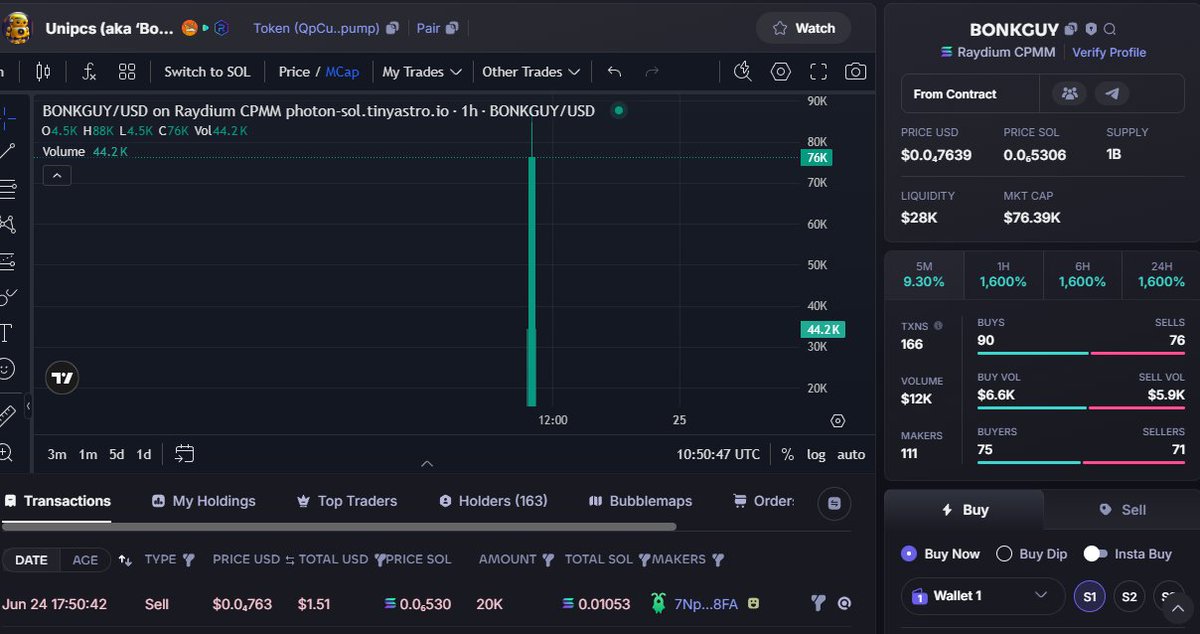This screenshot has height=634, width=1200.
Task: Open the Top Traders tab
Action: pyautogui.click(x=347, y=501)
